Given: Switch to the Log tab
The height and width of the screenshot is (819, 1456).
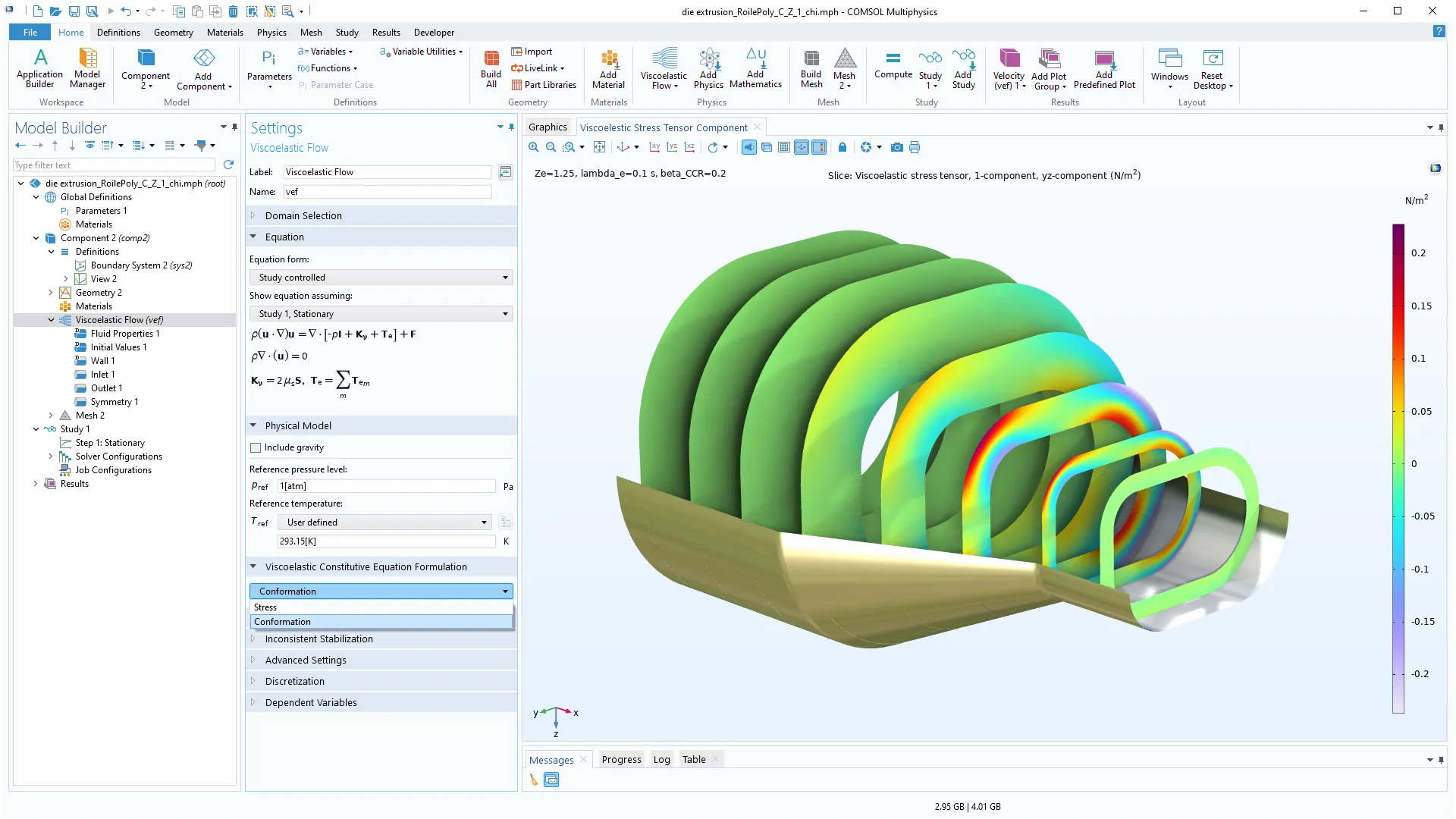Looking at the screenshot, I should tap(661, 760).
